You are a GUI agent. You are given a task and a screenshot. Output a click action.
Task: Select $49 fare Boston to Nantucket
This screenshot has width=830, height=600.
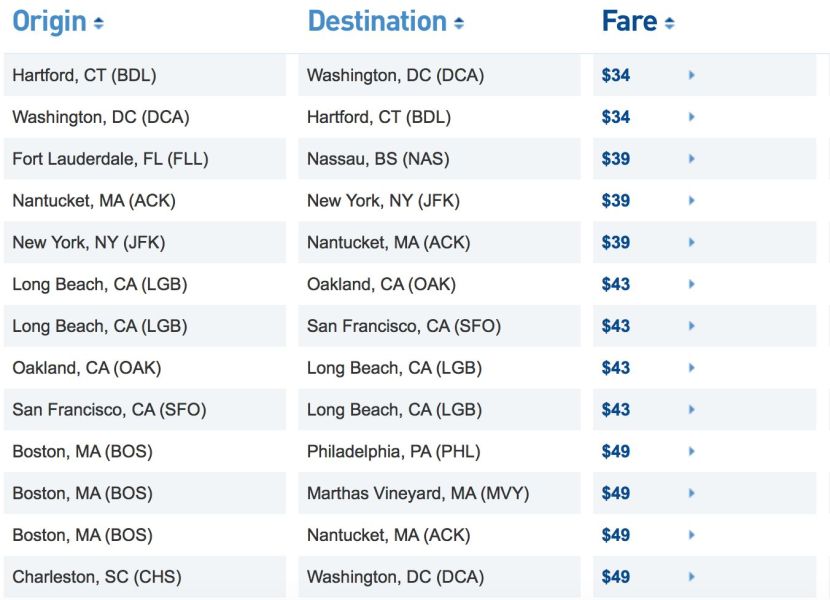point(616,535)
